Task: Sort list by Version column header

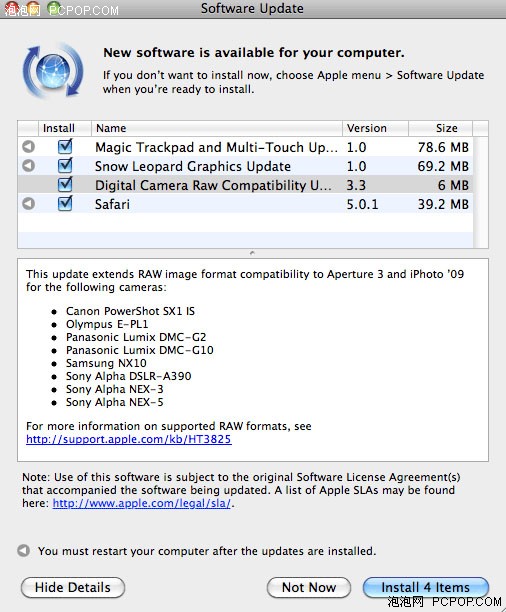Action: coord(375,128)
